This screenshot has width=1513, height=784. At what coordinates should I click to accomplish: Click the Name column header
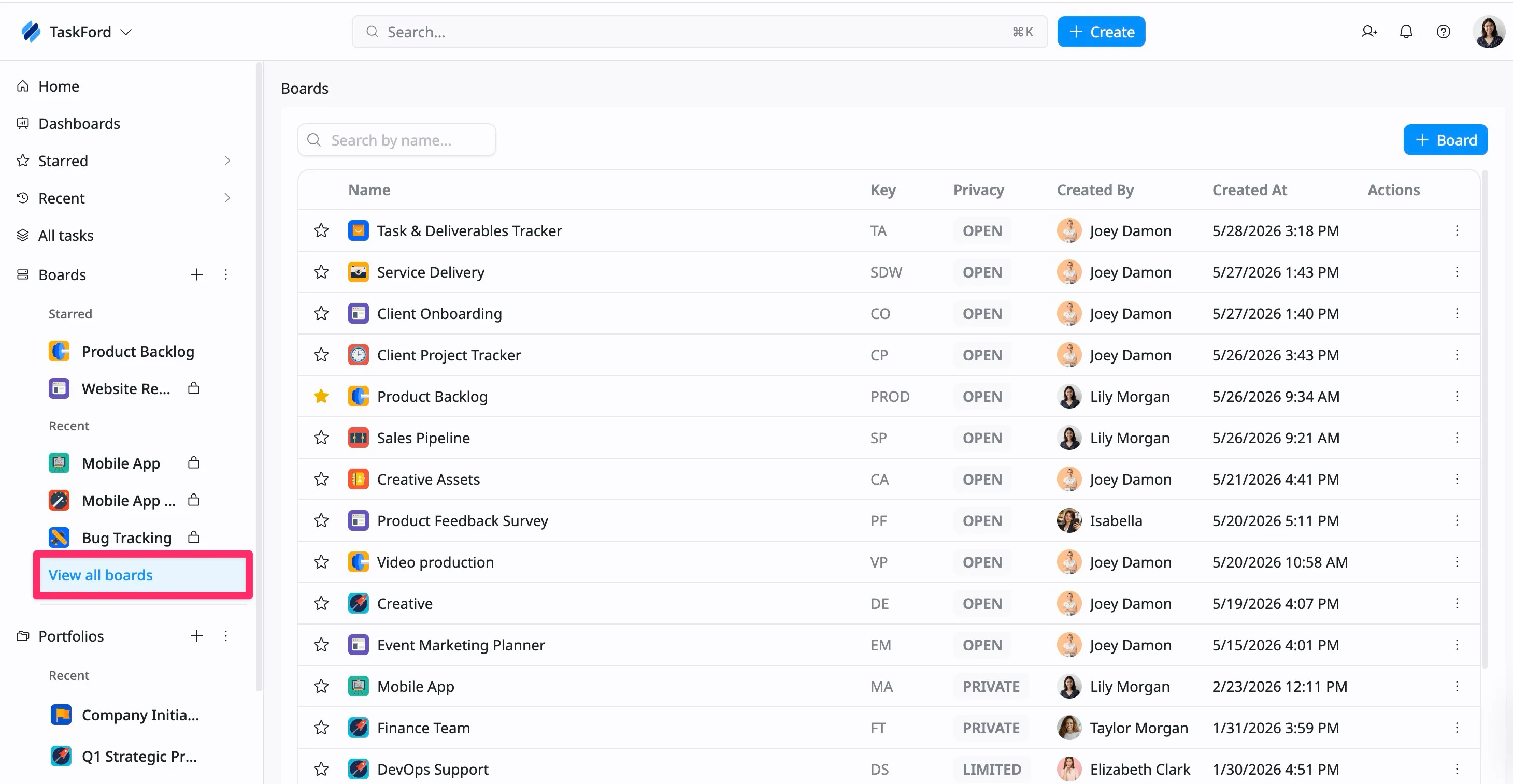click(x=369, y=190)
